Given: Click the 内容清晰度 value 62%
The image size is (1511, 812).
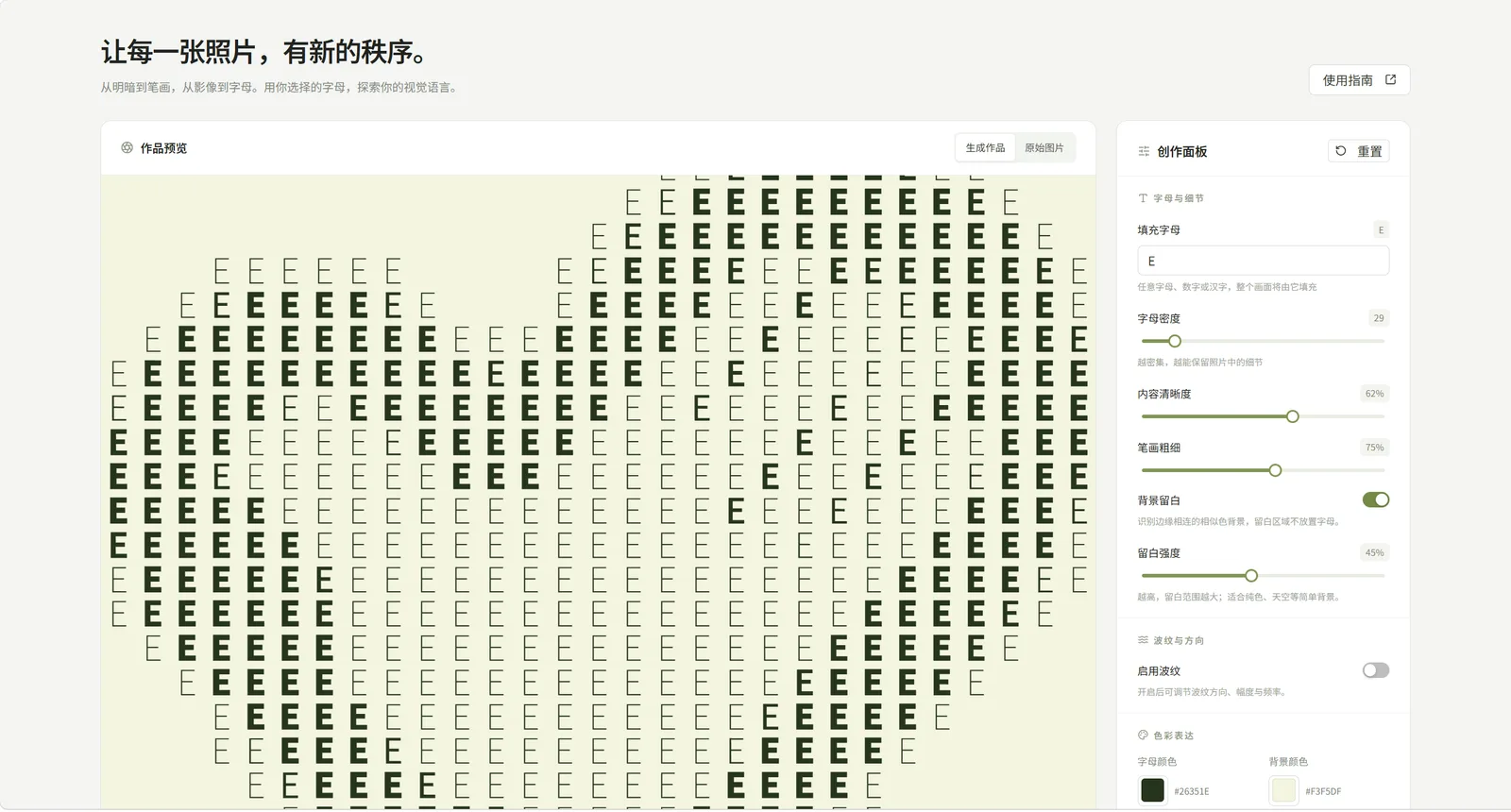Looking at the screenshot, I should (x=1374, y=394).
